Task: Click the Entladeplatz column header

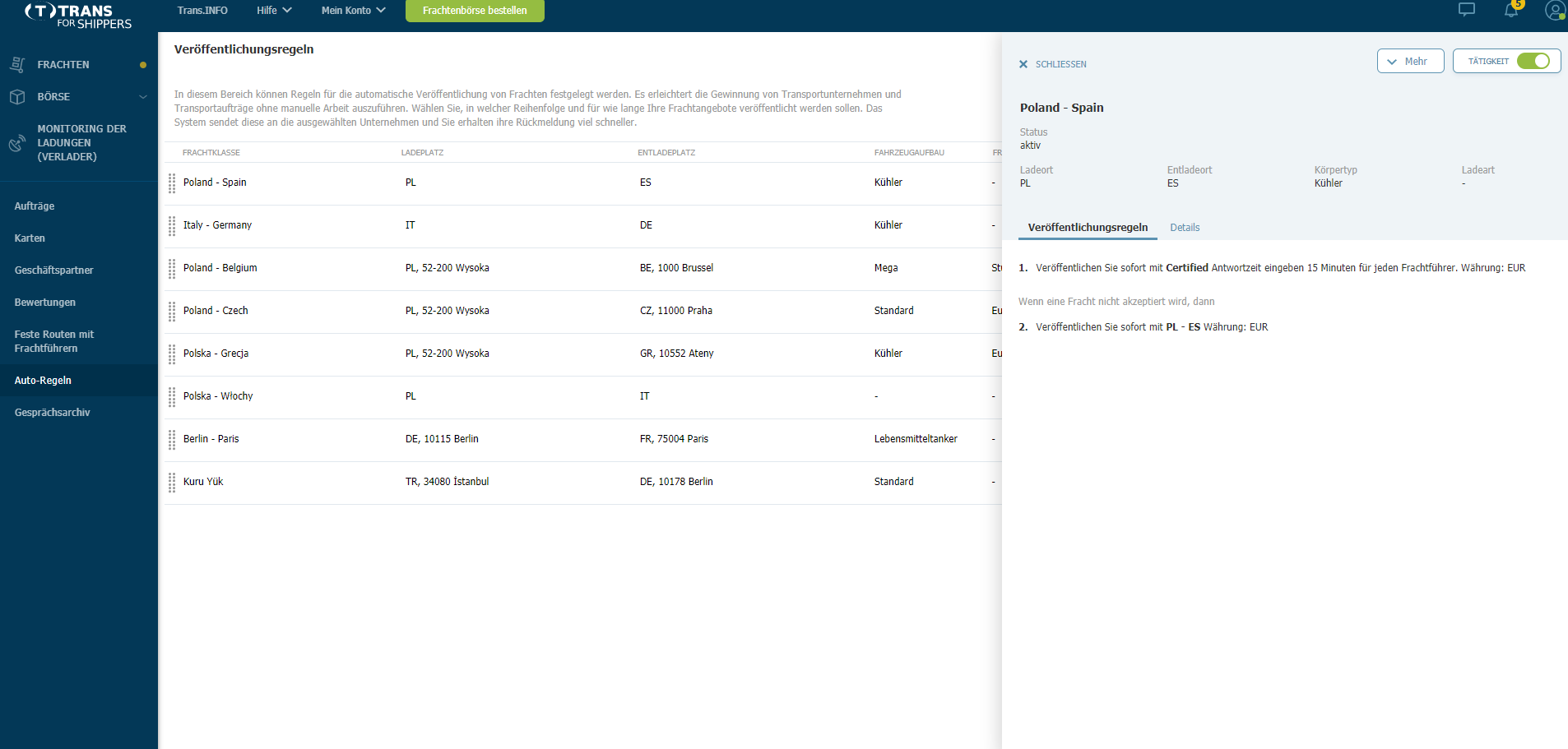Action: click(x=666, y=153)
